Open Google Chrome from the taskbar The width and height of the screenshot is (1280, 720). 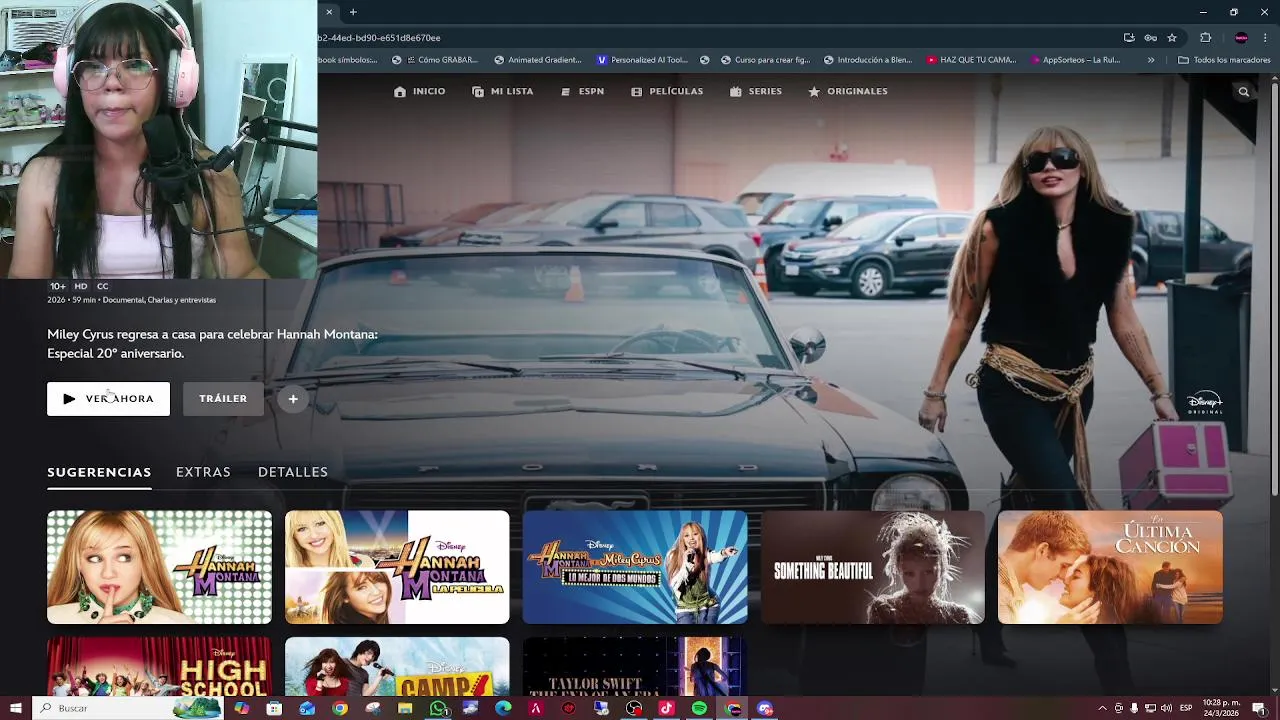coord(340,708)
